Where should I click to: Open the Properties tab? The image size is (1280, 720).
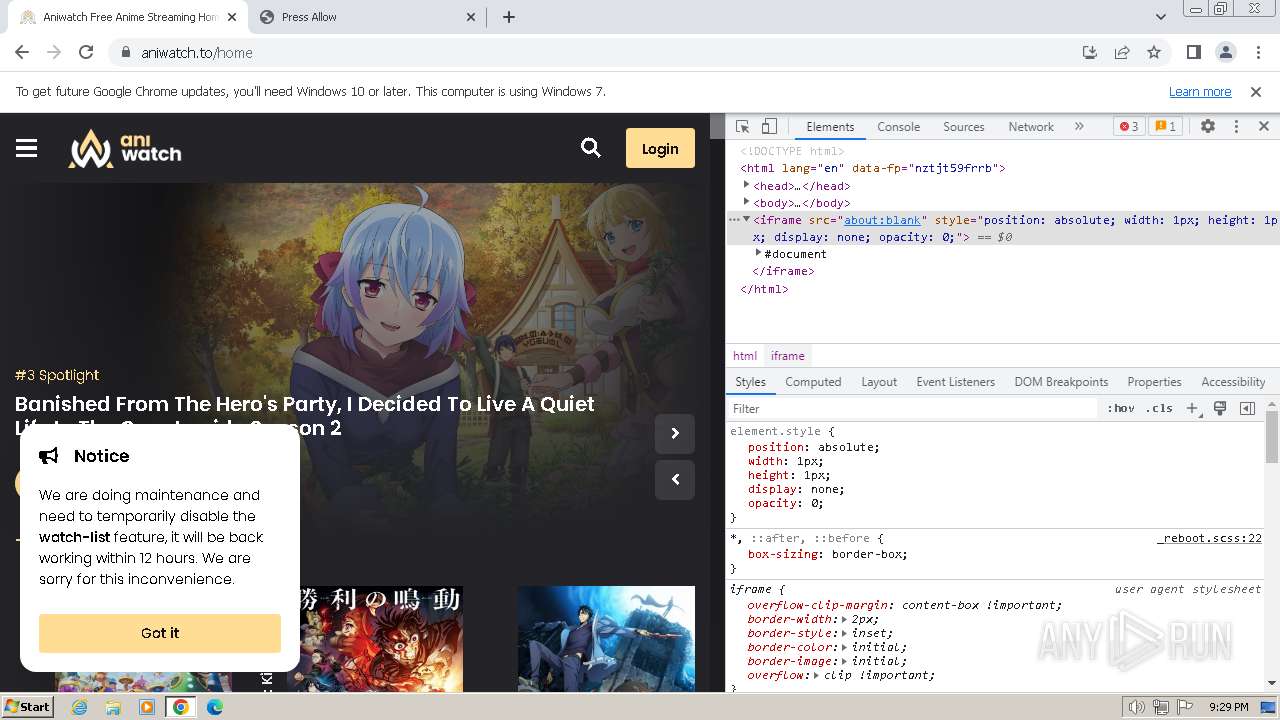click(1154, 382)
